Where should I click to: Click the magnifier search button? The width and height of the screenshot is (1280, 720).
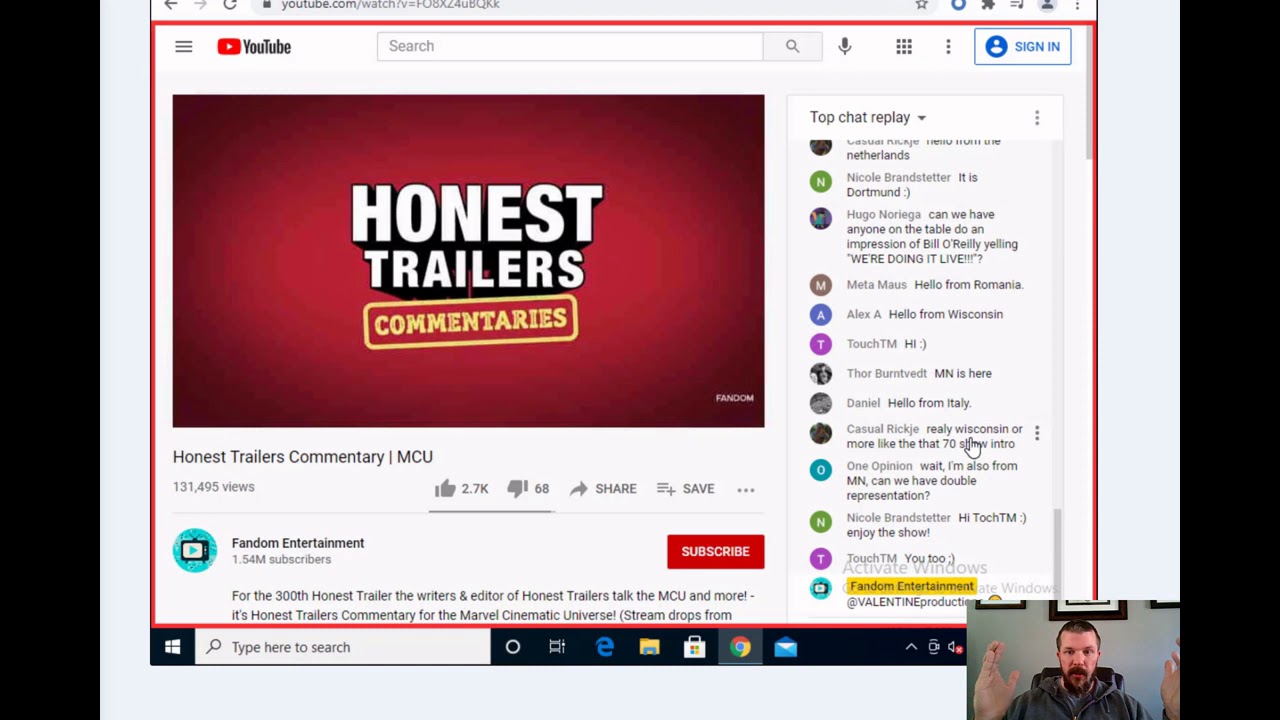pos(792,47)
